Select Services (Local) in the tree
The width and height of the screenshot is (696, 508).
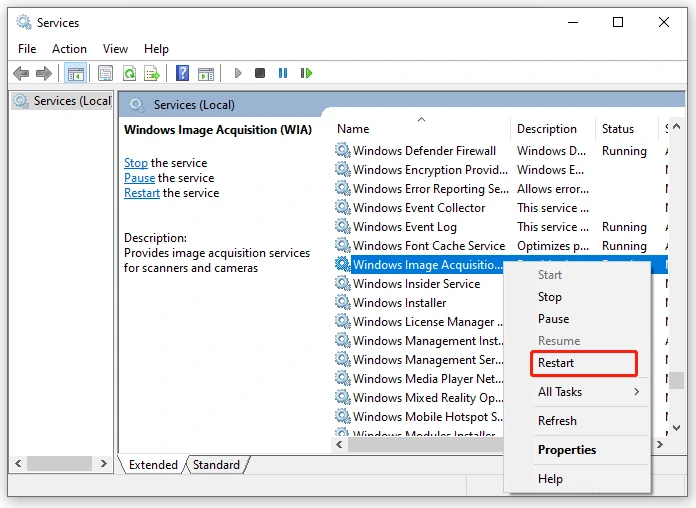(71, 101)
